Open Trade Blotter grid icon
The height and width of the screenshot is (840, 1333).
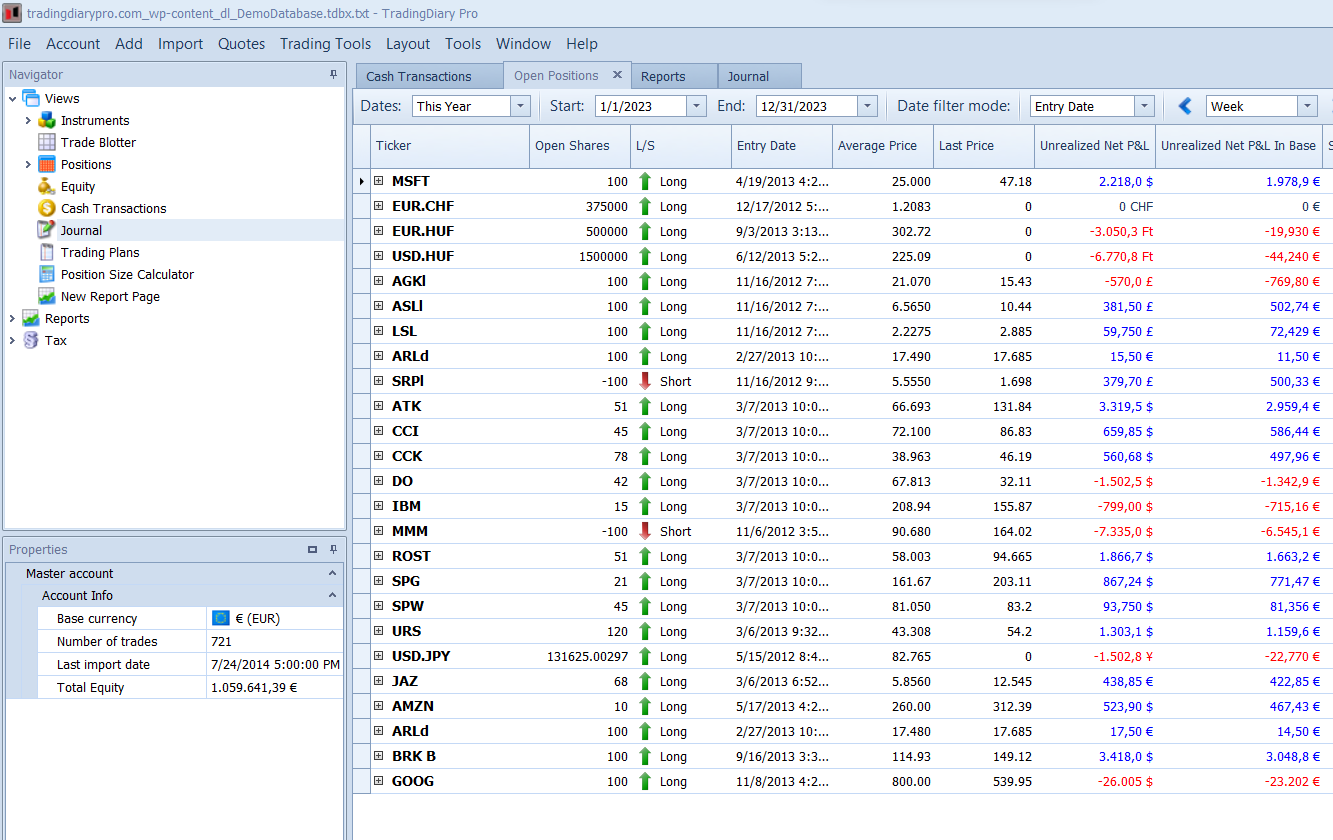click(46, 142)
